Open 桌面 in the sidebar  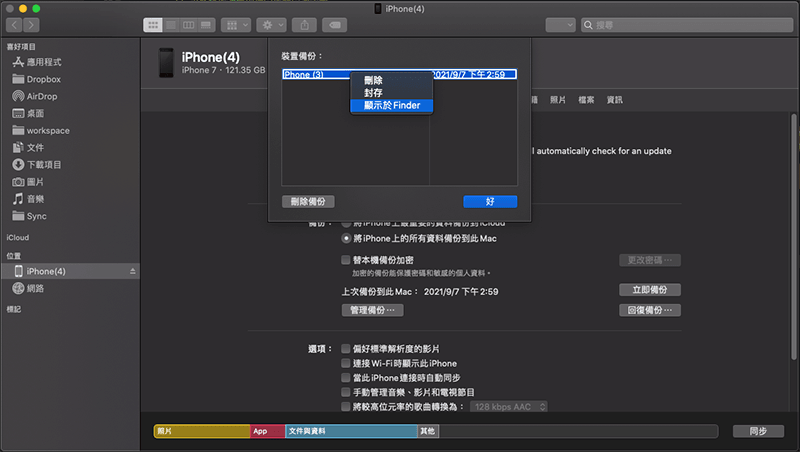(x=28, y=113)
